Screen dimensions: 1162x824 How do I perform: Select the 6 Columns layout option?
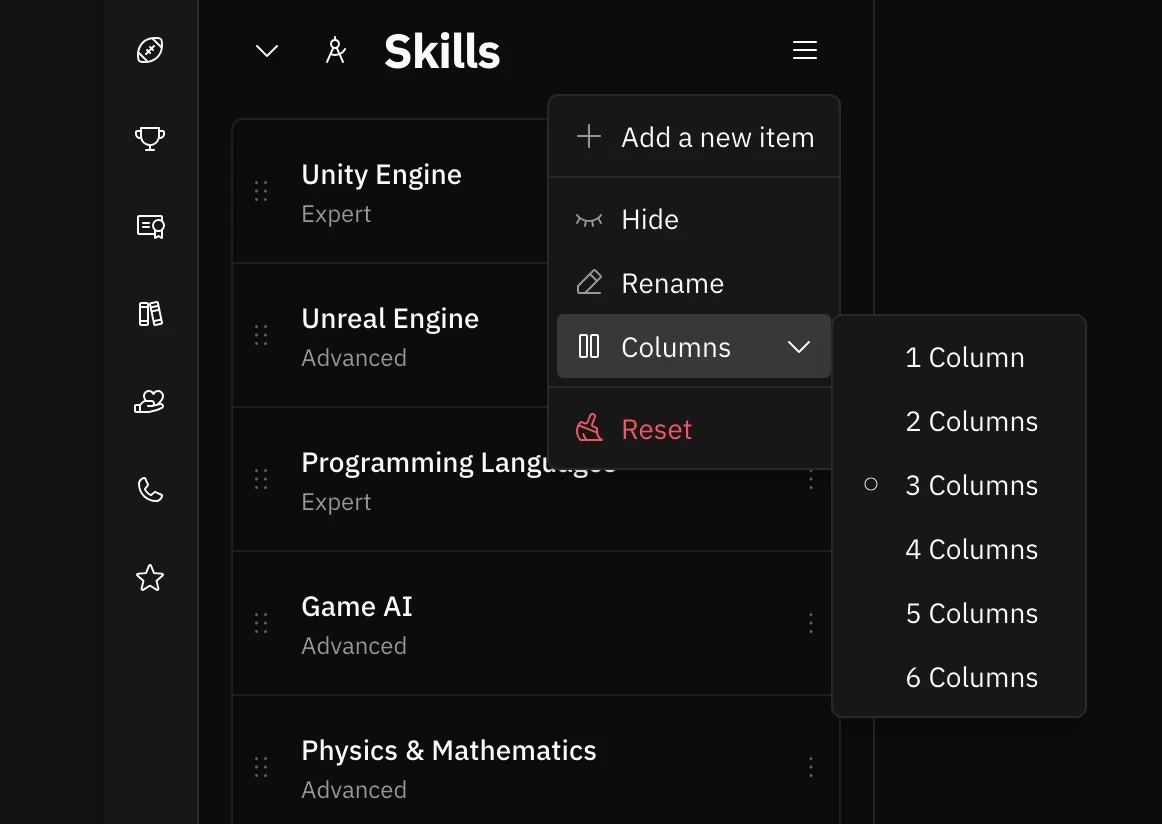tap(971, 677)
